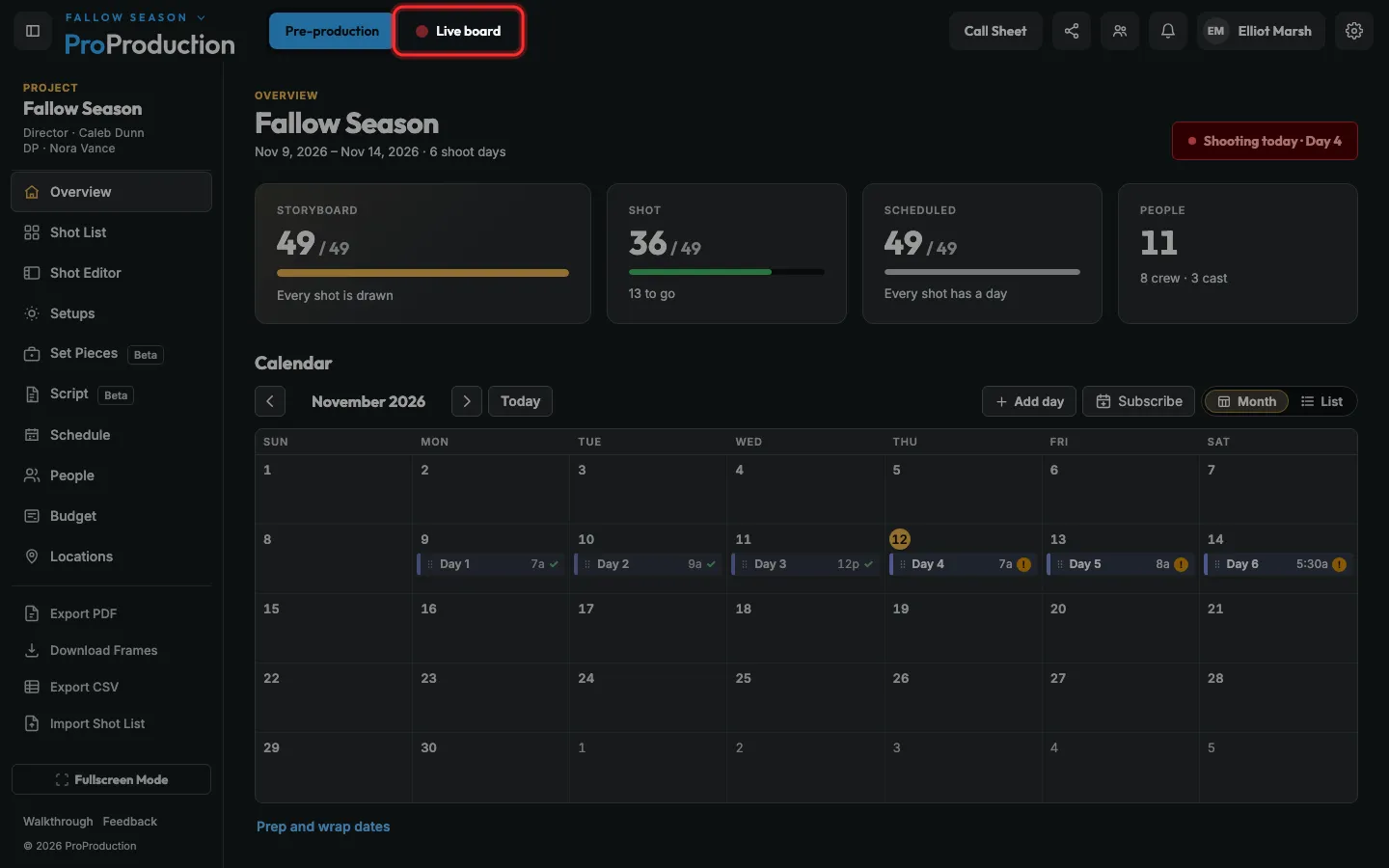The height and width of the screenshot is (868, 1389).
Task: Open Shot List in sidebar
Action: click(112, 232)
